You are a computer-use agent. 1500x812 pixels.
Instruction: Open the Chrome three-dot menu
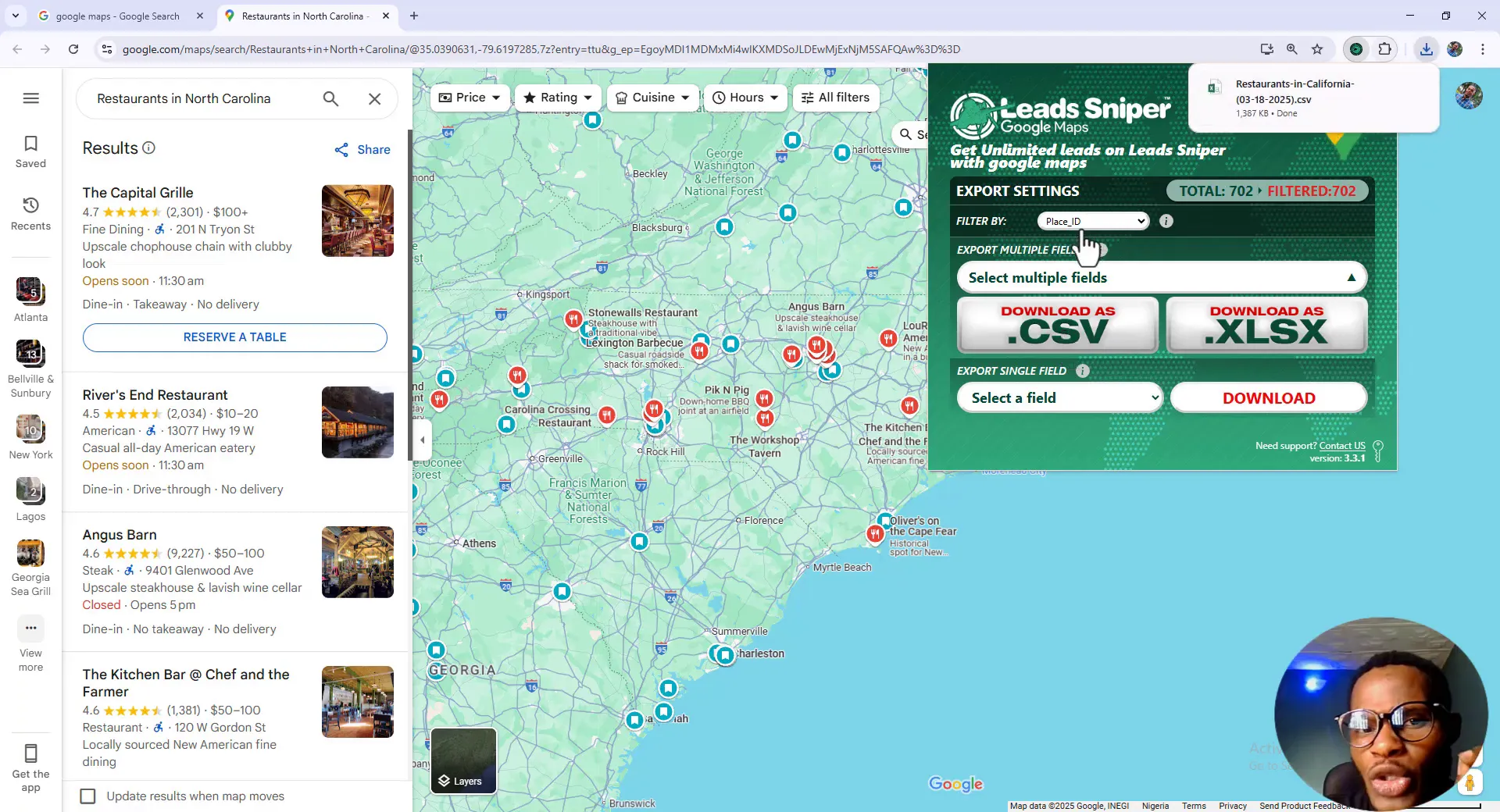pyautogui.click(x=1483, y=49)
